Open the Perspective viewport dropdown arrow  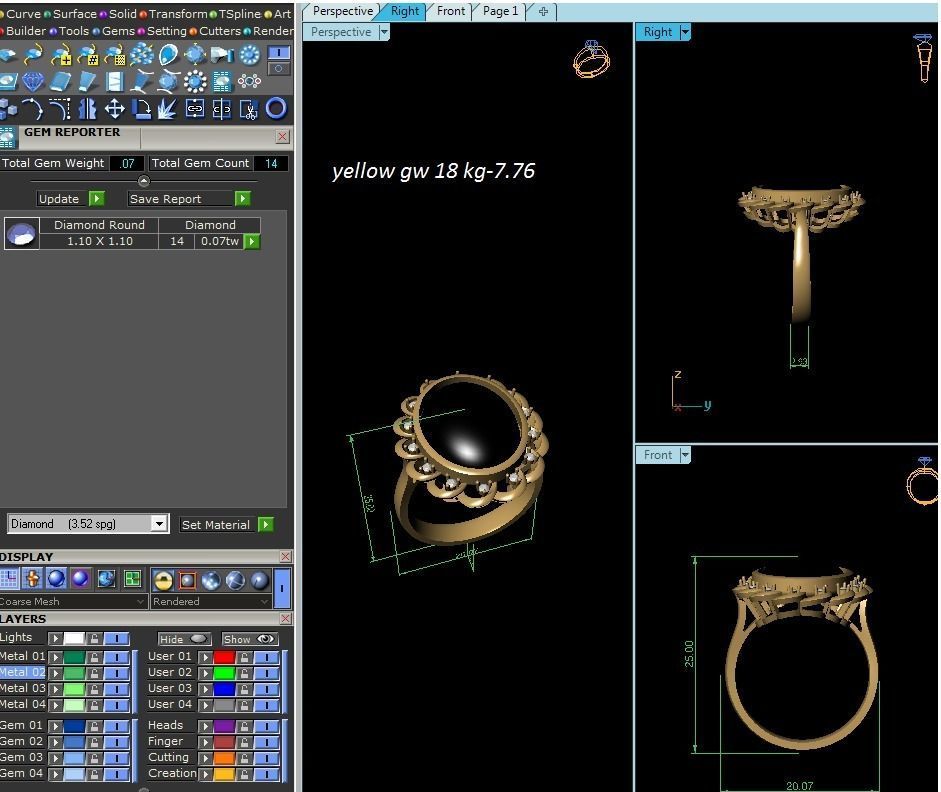point(384,32)
